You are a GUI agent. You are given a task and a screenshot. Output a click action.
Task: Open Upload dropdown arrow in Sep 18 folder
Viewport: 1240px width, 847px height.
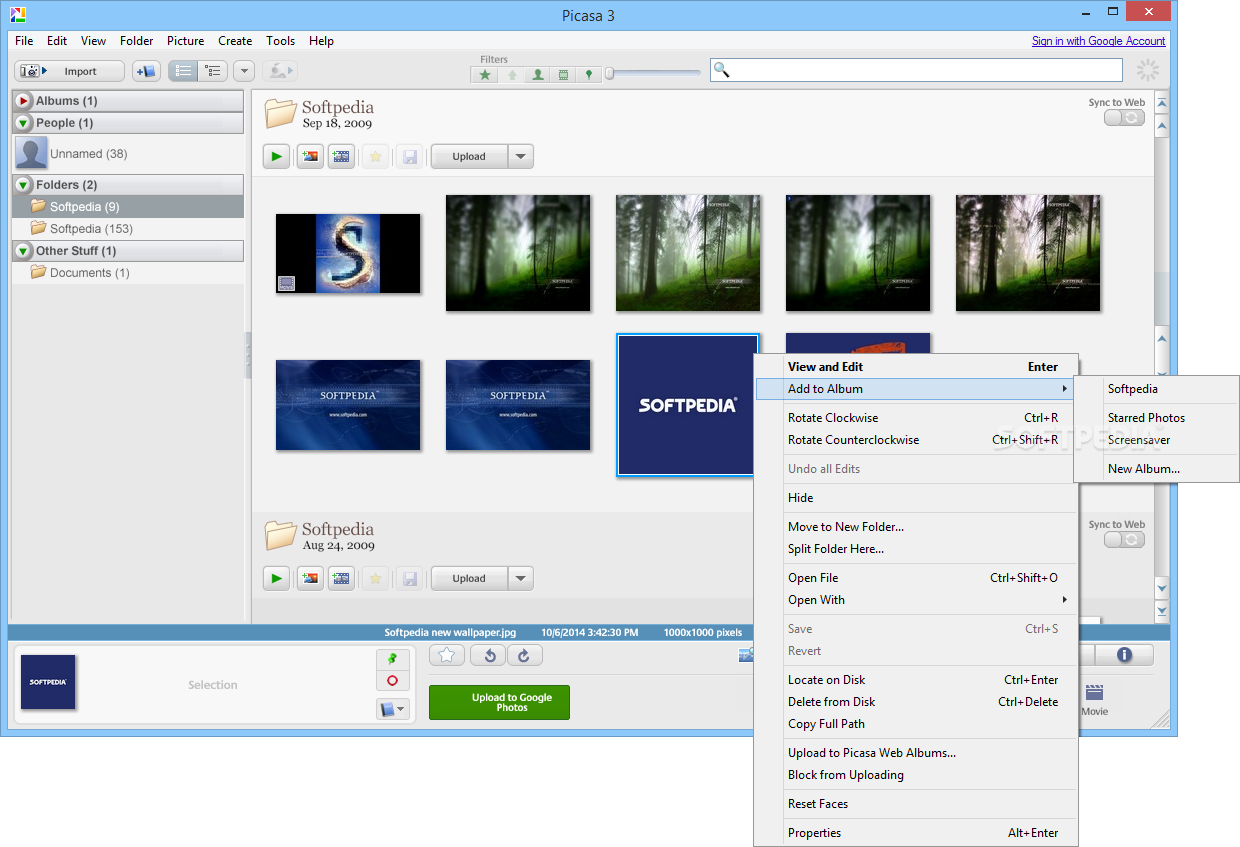point(520,156)
